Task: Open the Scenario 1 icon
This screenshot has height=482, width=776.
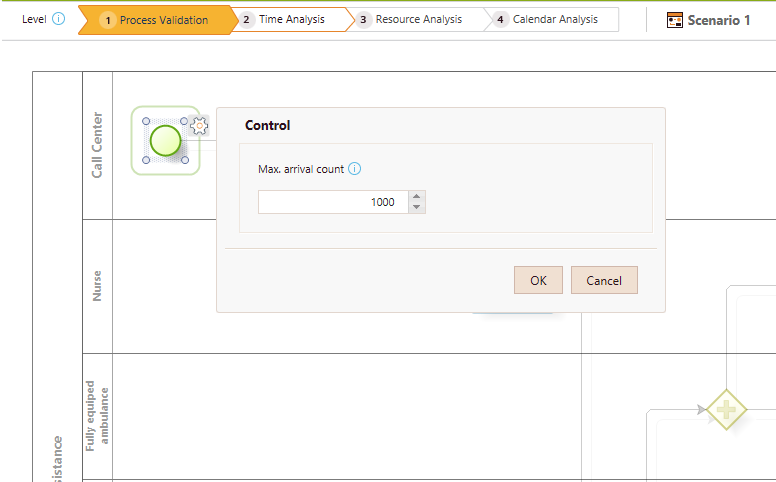Action: pos(675,20)
